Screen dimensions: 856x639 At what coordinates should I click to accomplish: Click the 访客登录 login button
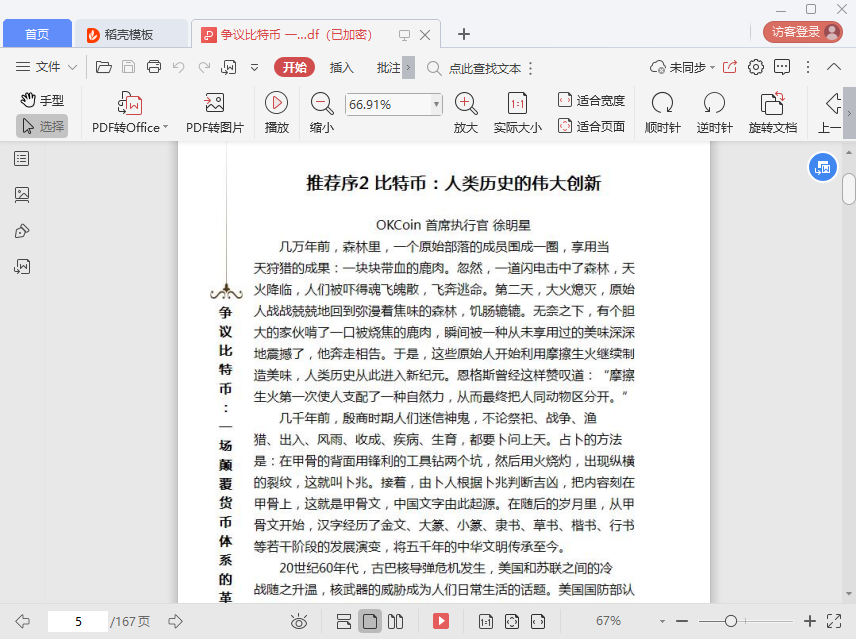(803, 32)
